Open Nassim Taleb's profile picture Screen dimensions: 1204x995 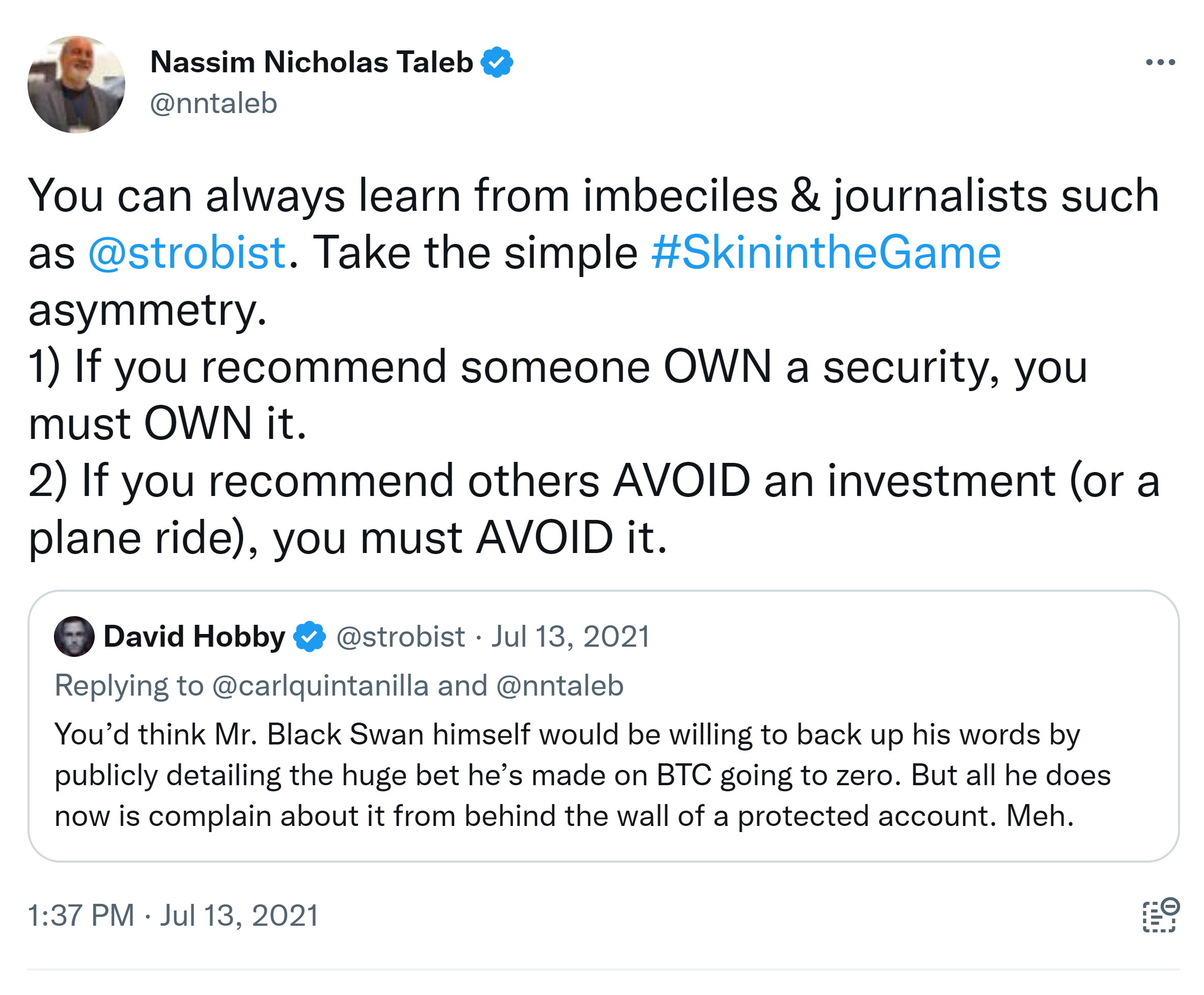click(76, 84)
